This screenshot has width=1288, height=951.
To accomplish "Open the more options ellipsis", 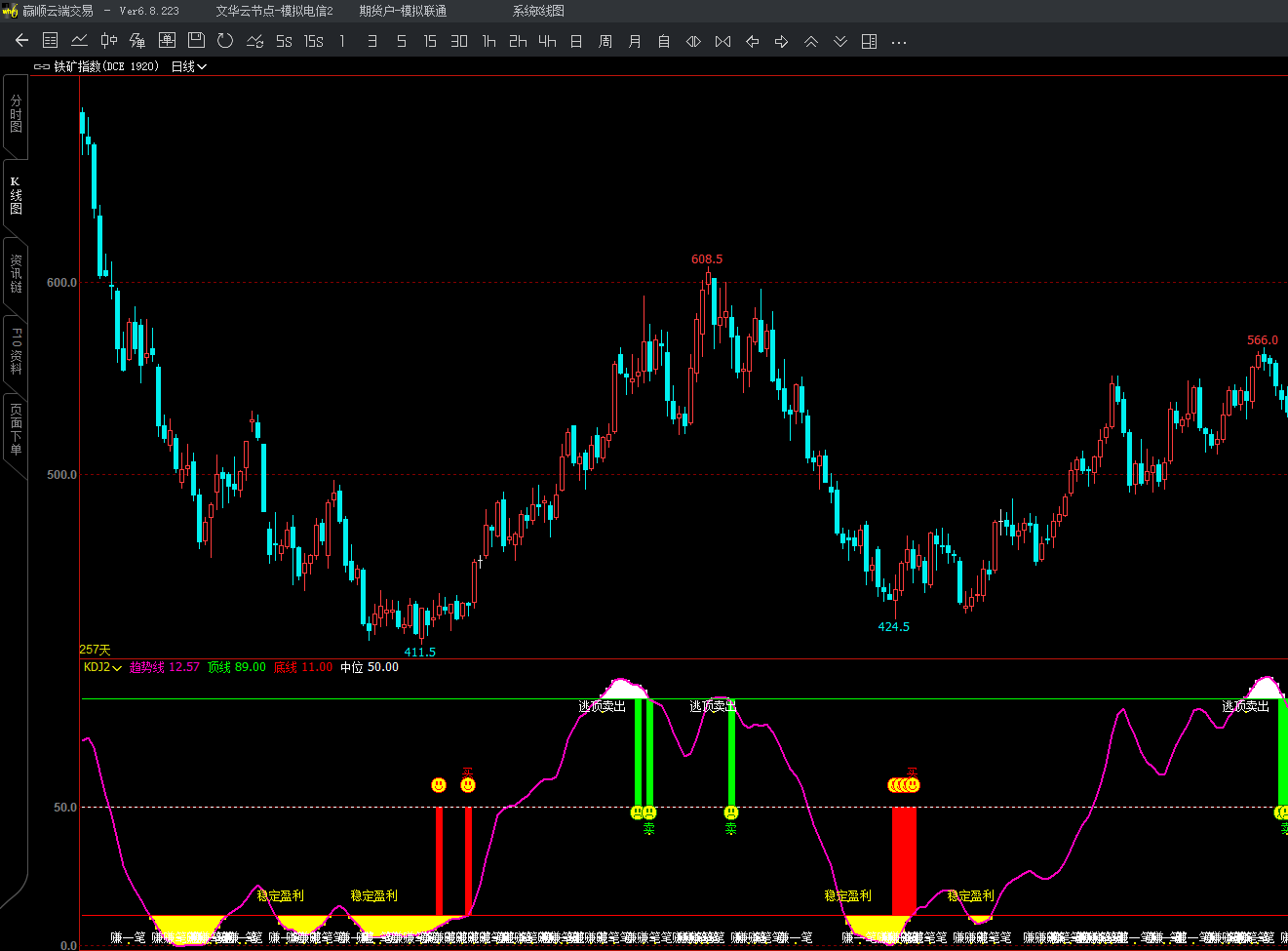I will tap(899, 41).
